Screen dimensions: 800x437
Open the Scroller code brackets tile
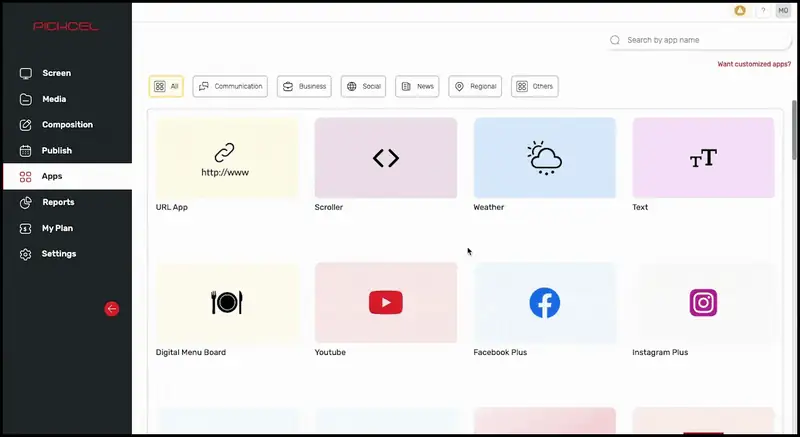(386, 158)
